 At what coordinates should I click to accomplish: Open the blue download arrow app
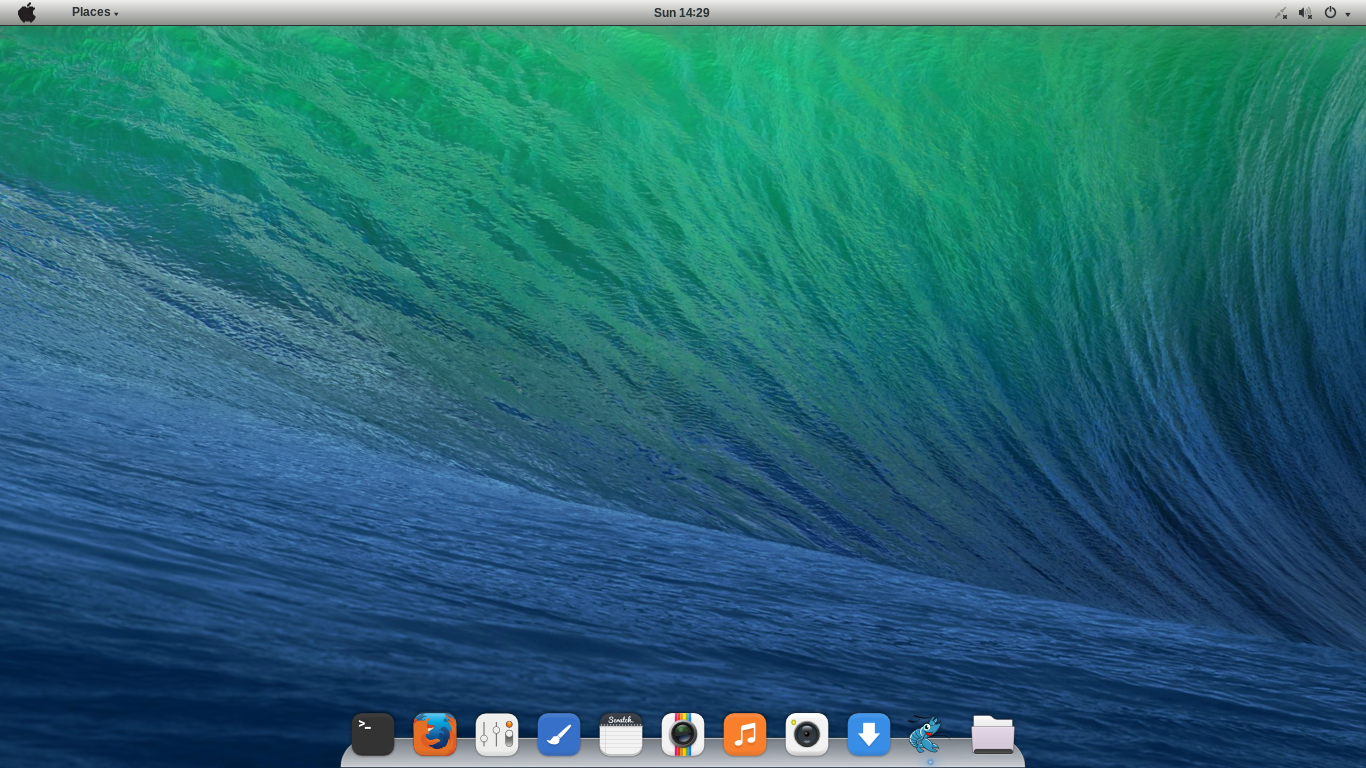tap(869, 734)
